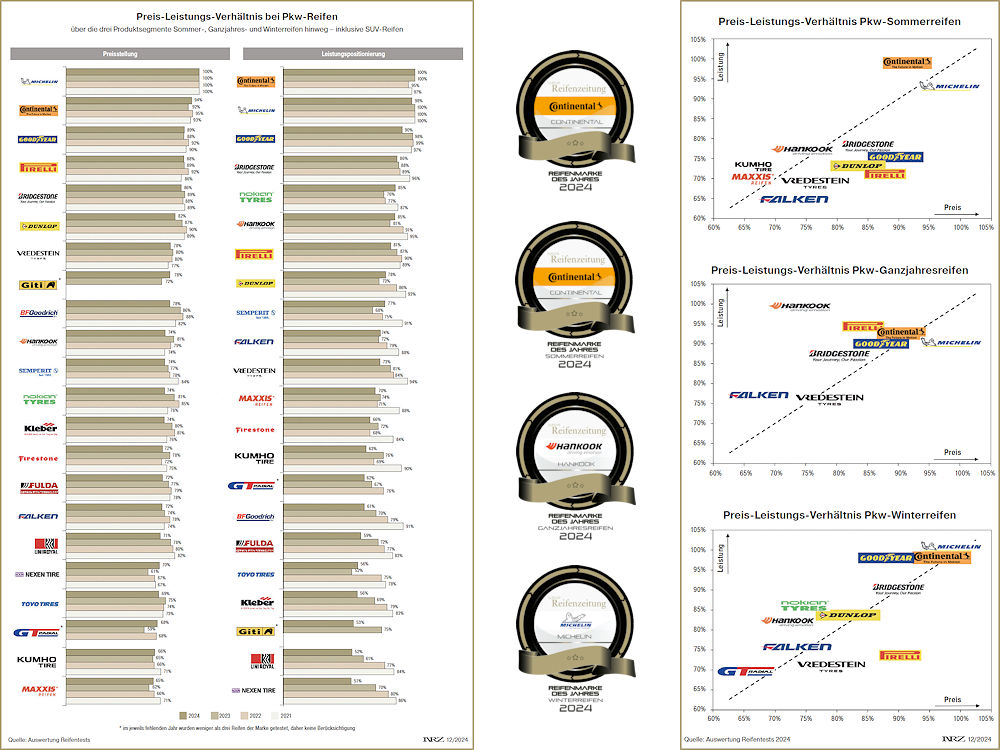The width and height of the screenshot is (1000, 750).
Task: Select the Goodyear logo under Preisstellung
Action: [x=38, y=139]
